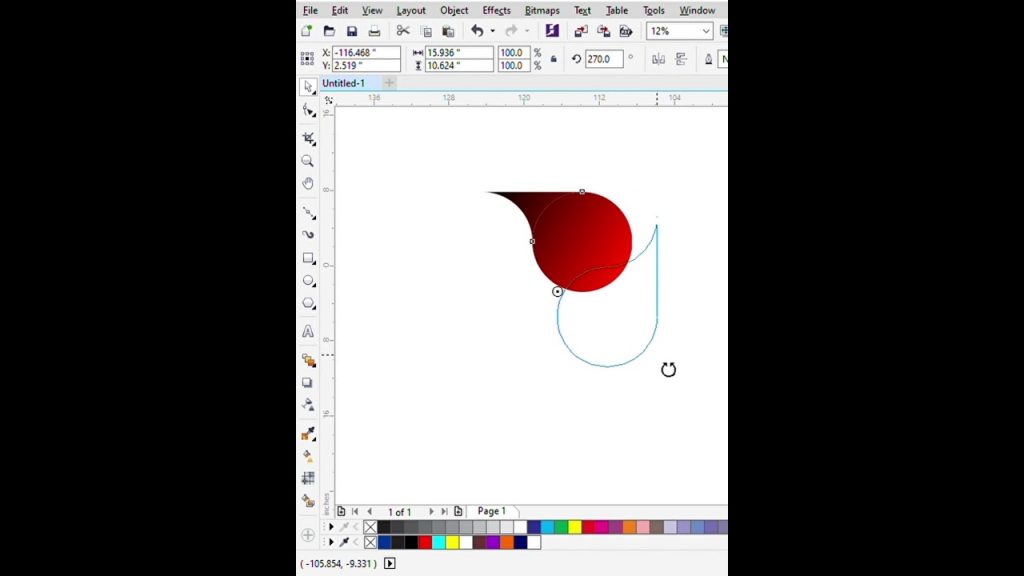1024x576 pixels.
Task: Click the Cut icon on the toolbar
Action: [x=403, y=31]
